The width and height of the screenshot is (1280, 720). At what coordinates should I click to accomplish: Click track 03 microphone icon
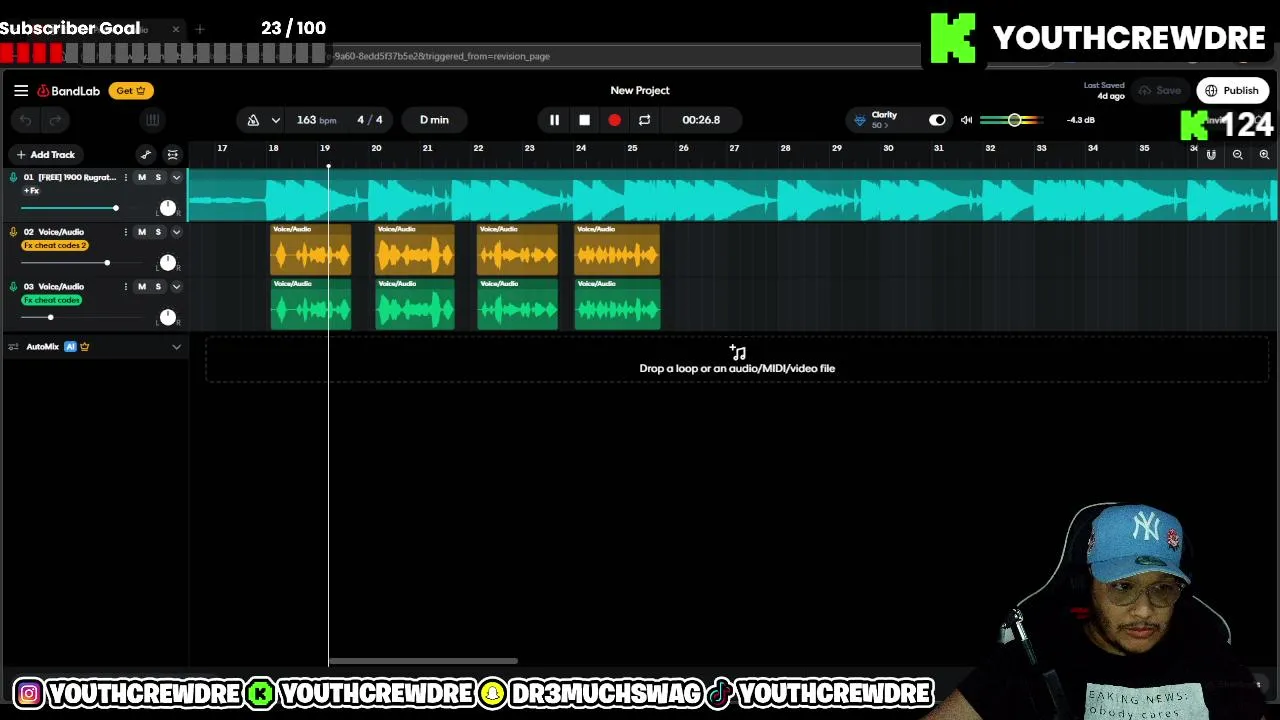point(13,287)
